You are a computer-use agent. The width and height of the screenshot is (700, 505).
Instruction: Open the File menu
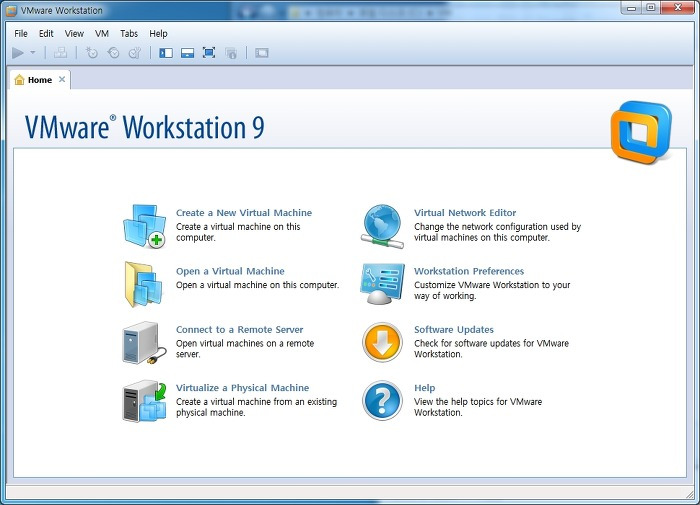click(21, 33)
